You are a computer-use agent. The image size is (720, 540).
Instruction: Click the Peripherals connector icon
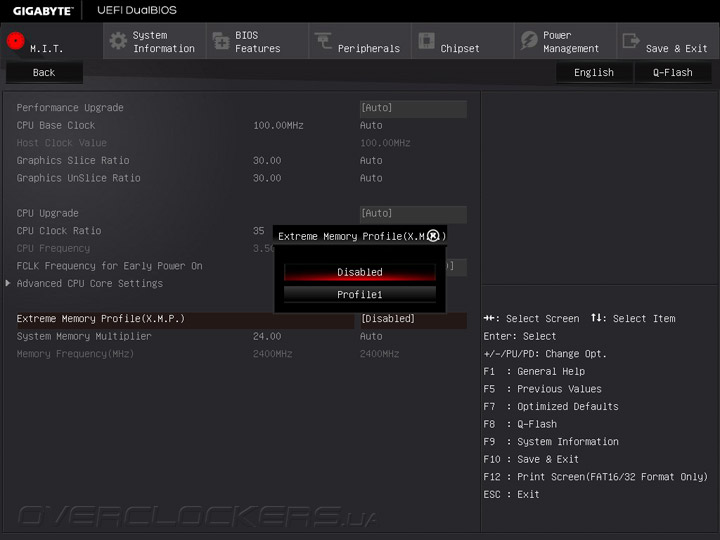pos(323,41)
